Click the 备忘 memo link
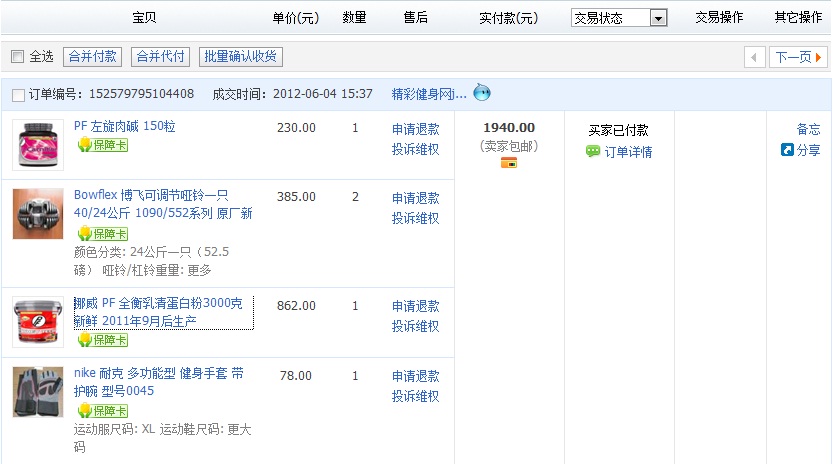 [809, 129]
